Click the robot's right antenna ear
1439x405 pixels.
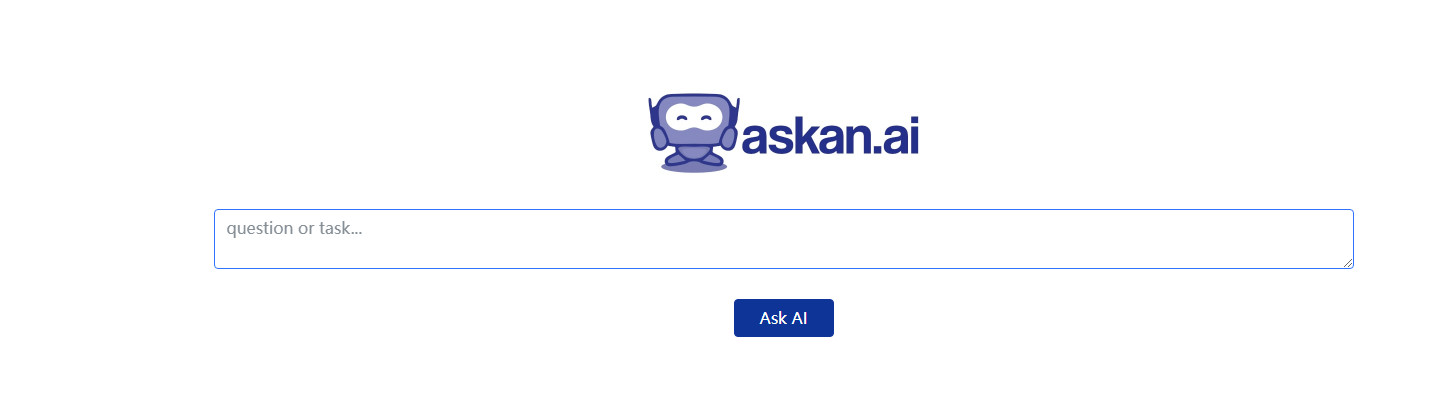pos(735,111)
